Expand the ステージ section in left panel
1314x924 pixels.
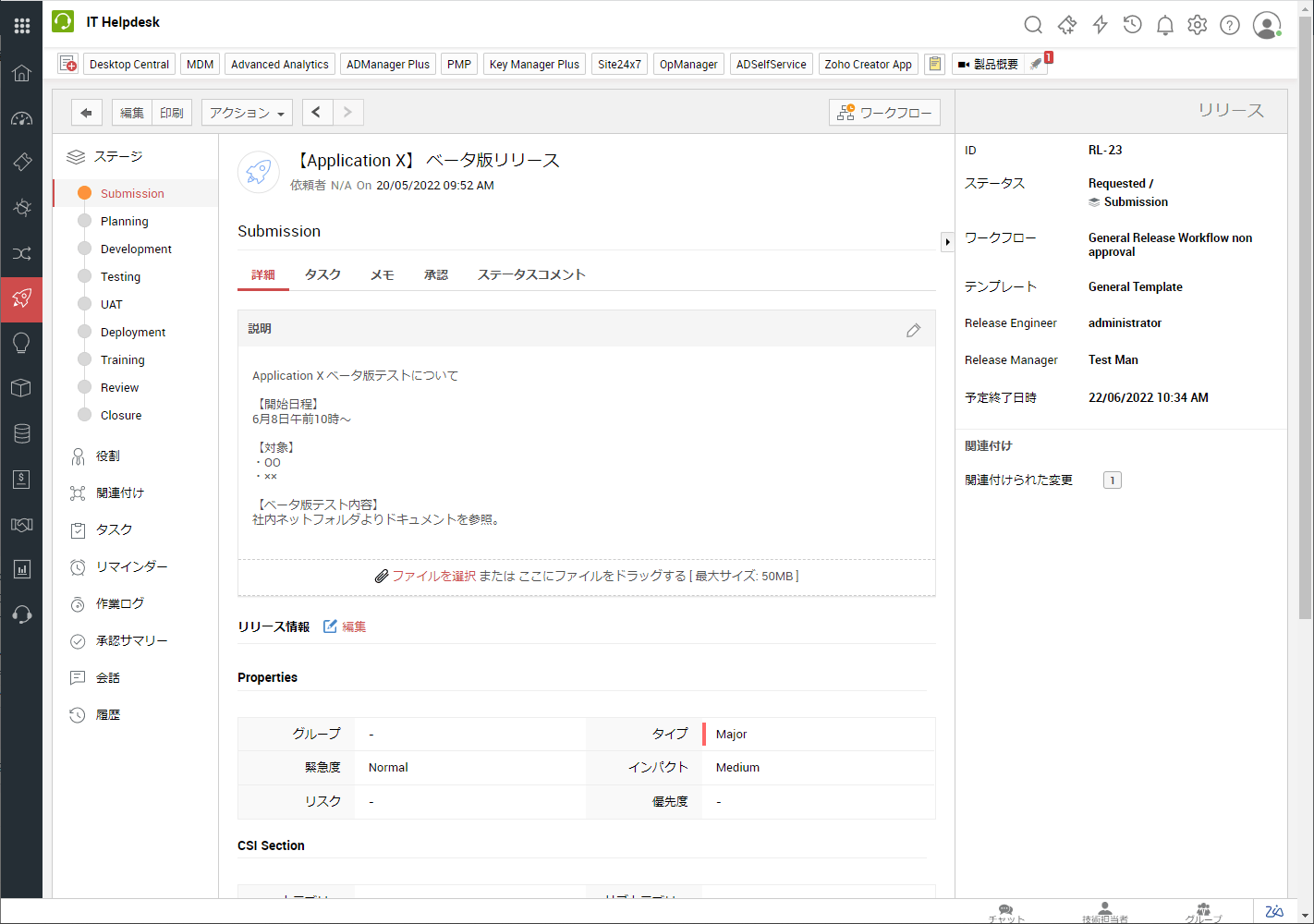pyautogui.click(x=117, y=157)
